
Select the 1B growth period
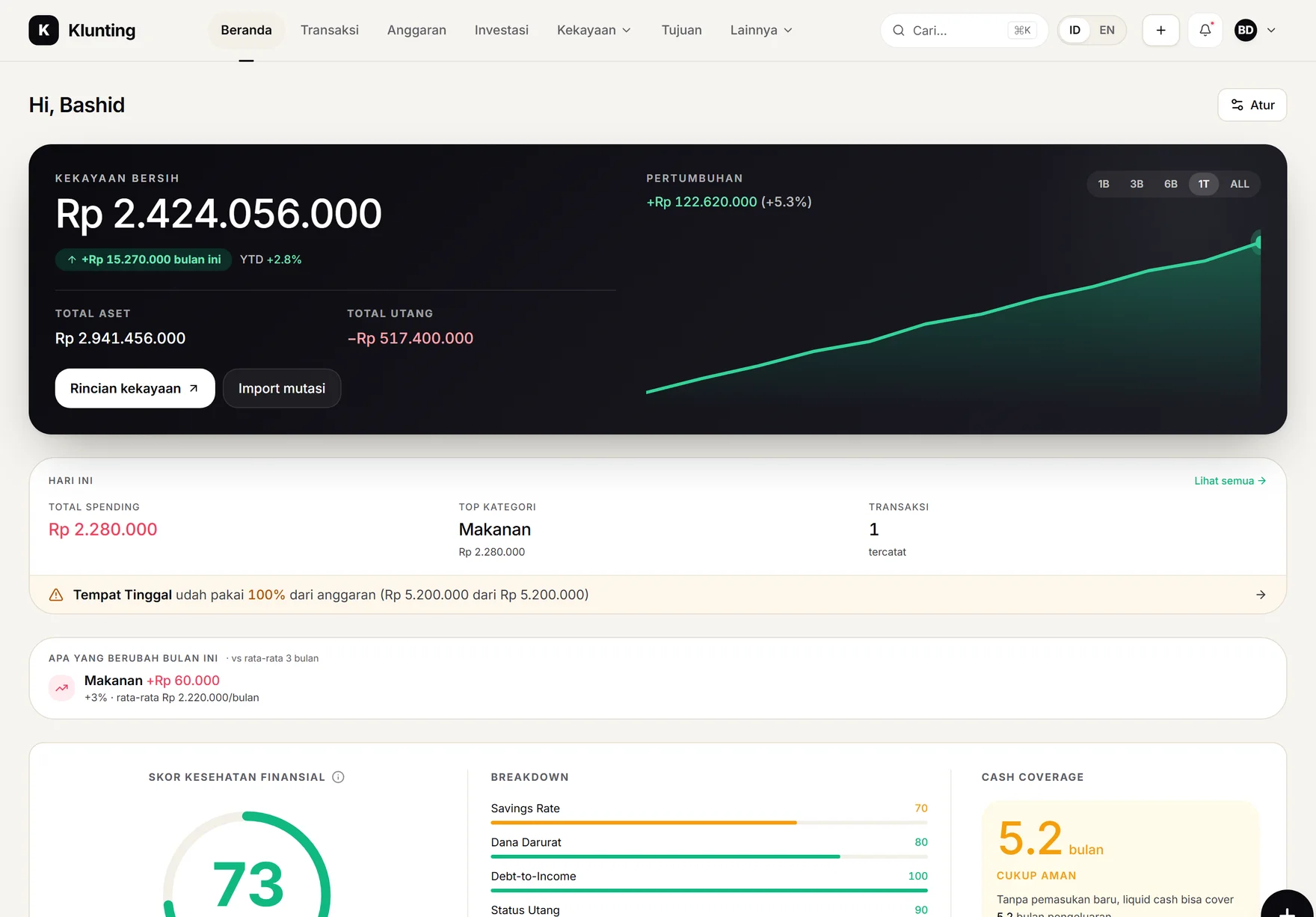point(1103,184)
